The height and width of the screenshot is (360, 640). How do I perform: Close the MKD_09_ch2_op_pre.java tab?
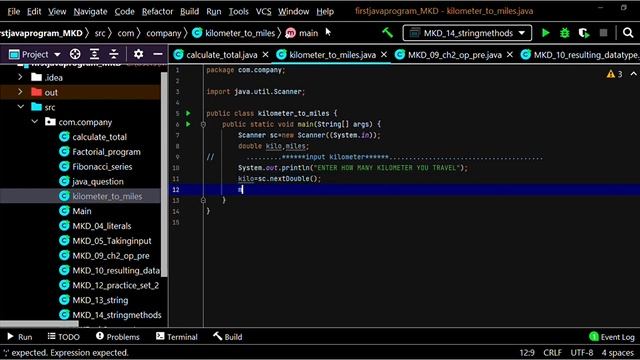(x=509, y=54)
